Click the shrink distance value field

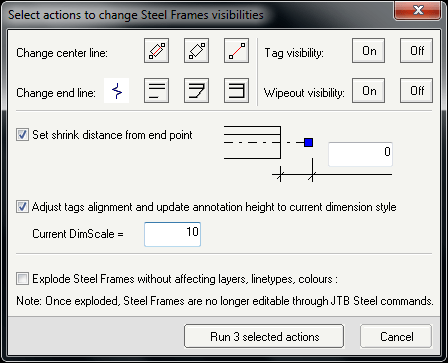360,154
